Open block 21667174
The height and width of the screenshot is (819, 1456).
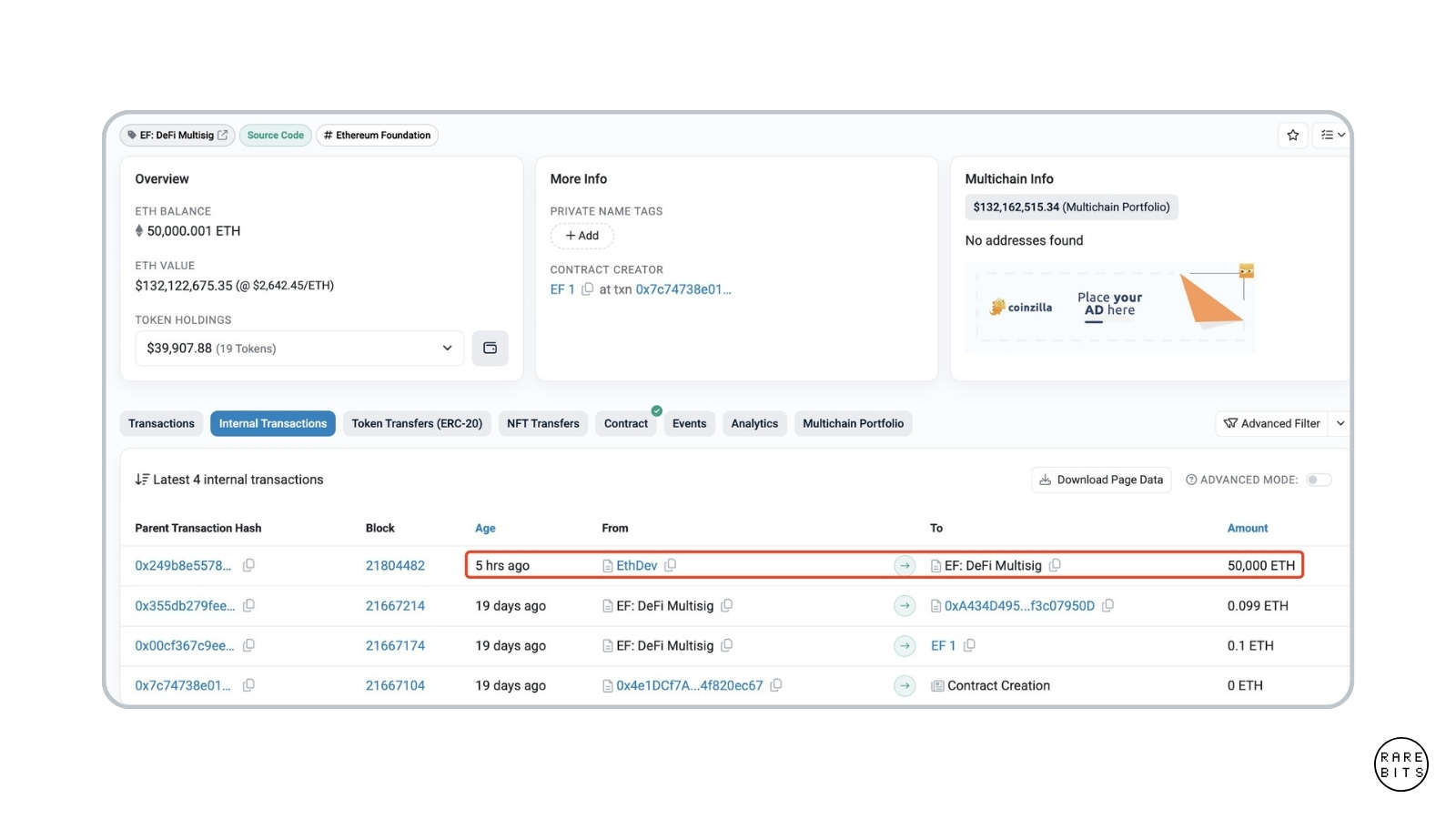(x=395, y=646)
